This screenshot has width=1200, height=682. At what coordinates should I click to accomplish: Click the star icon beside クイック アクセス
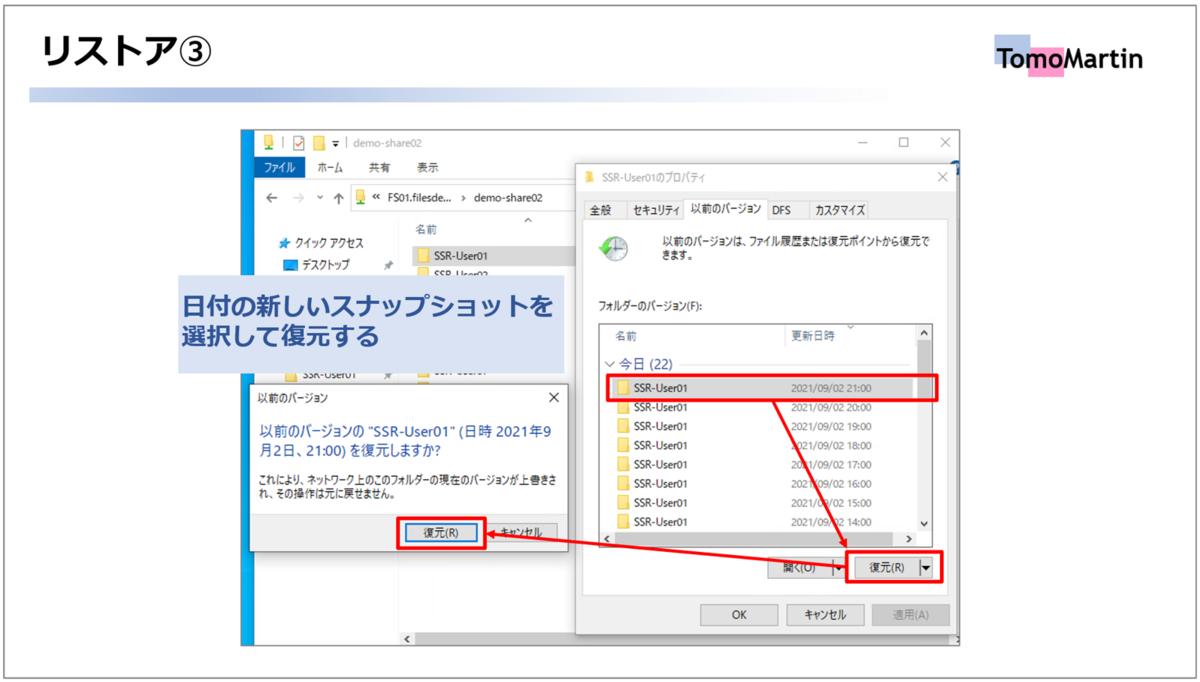[285, 243]
